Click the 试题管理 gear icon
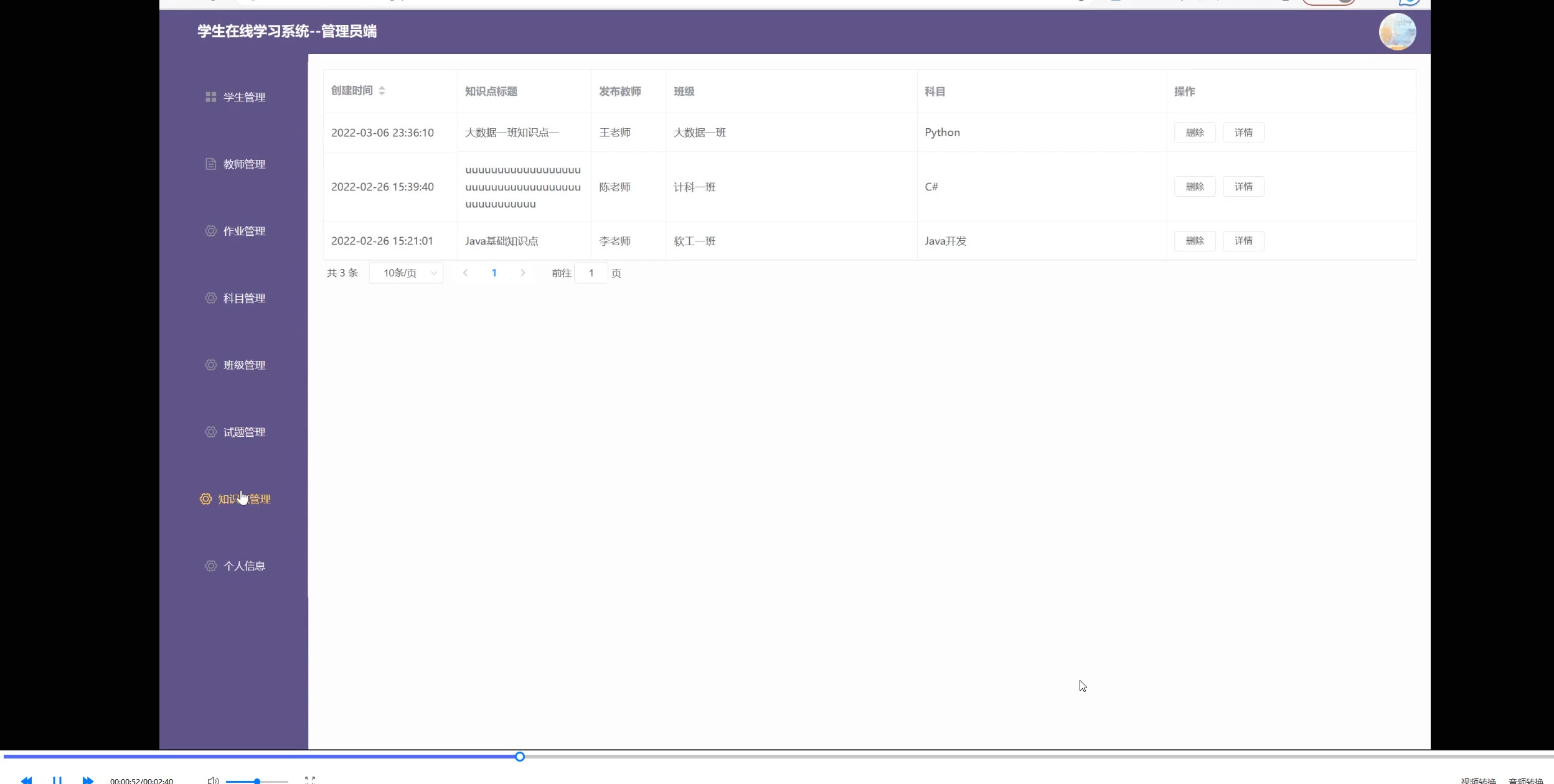This screenshot has width=1554, height=784. coord(210,432)
